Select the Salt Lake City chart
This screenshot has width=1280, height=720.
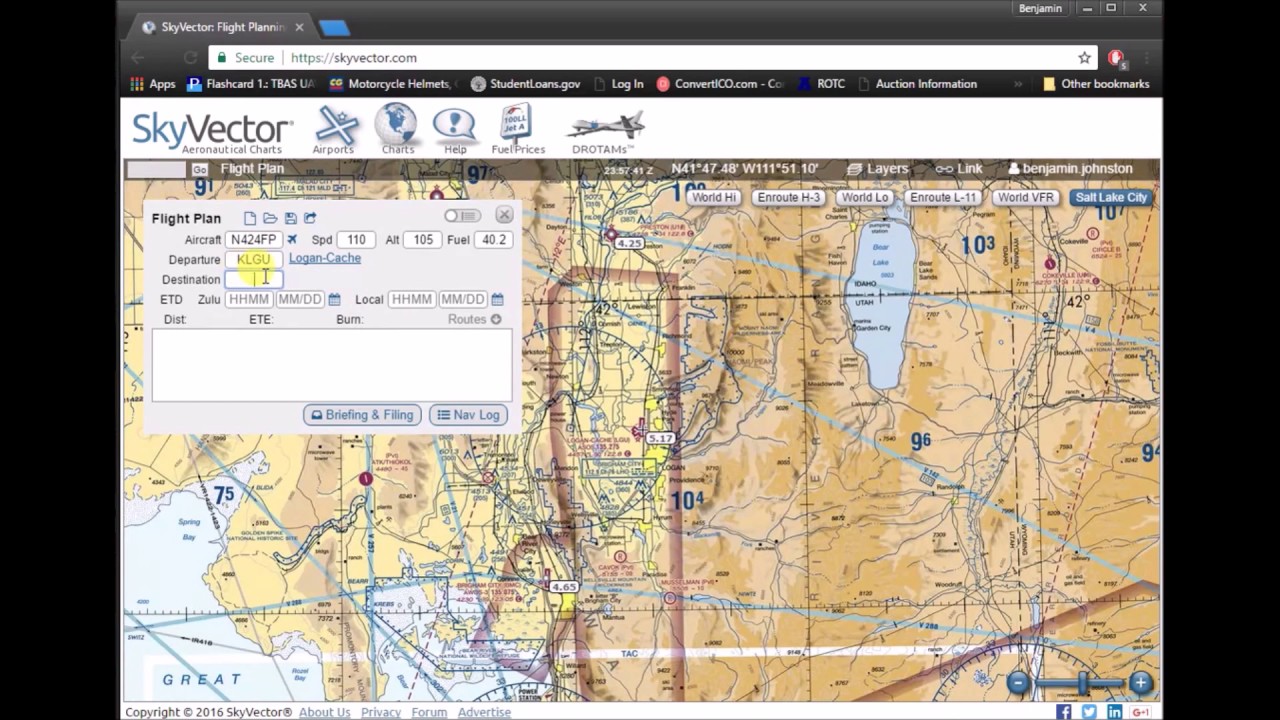(x=1110, y=197)
